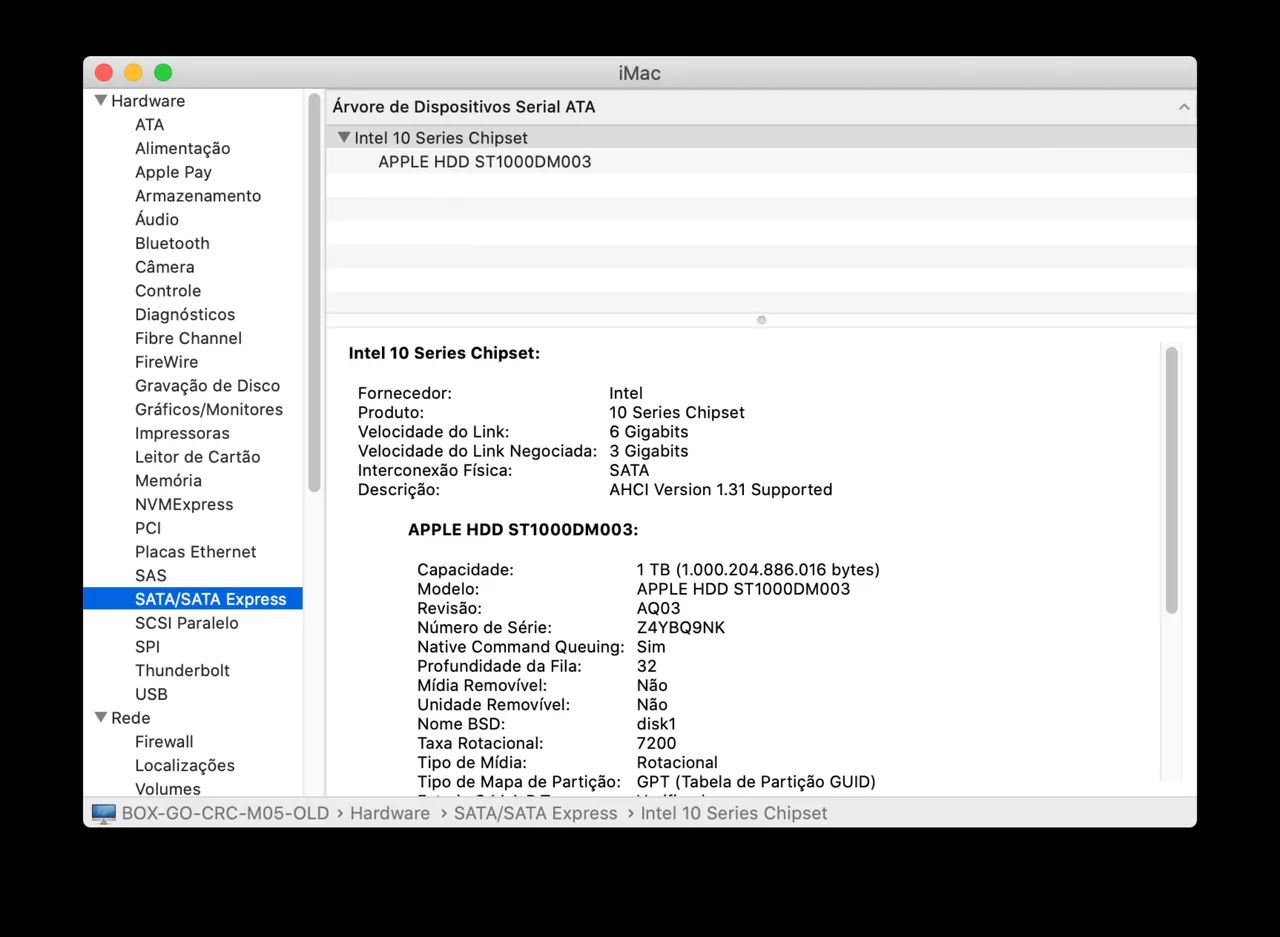Open Thunderbolt section
This screenshot has height=937, width=1280.
pos(182,671)
